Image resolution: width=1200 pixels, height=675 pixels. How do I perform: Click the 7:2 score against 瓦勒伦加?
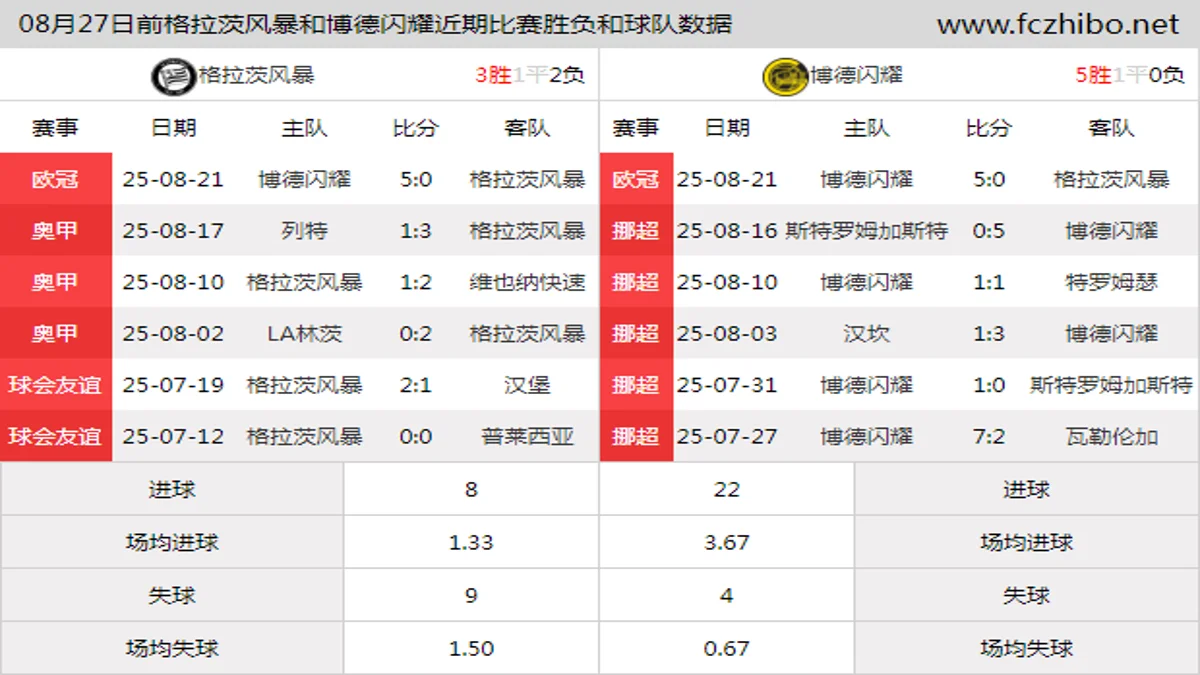coord(988,436)
